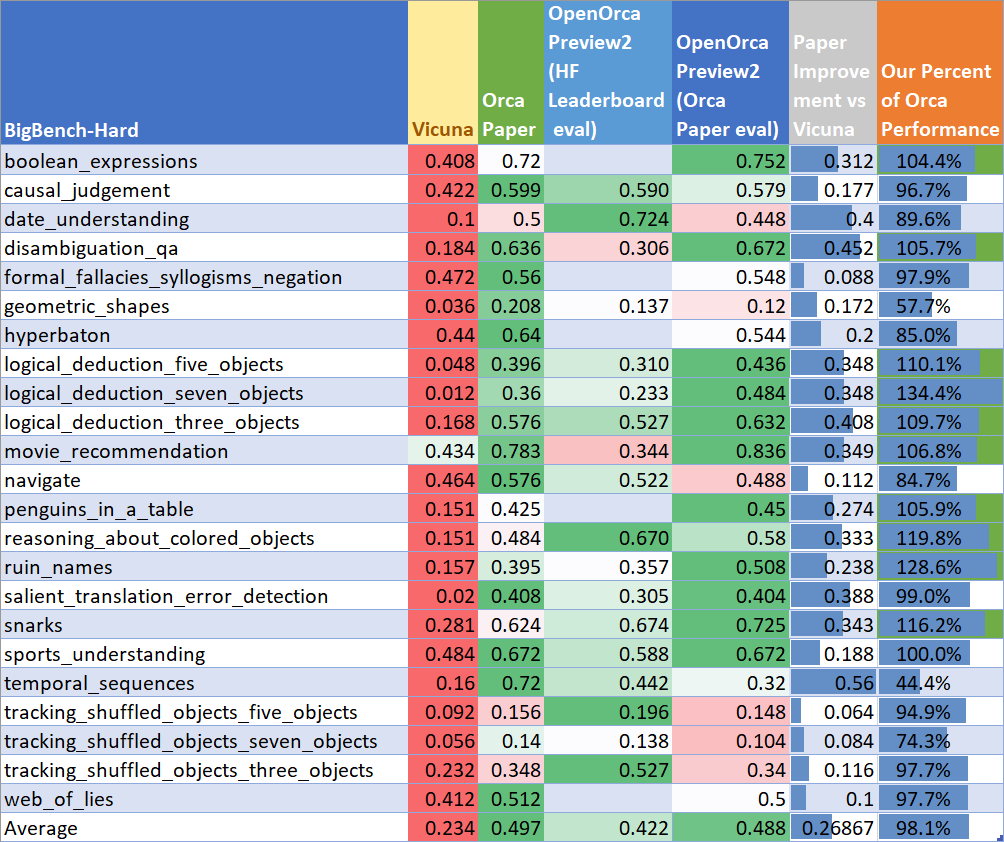The width and height of the screenshot is (1004, 842).
Task: Select the 134.4% logical_deduction_seven_objects cell
Action: (938, 392)
